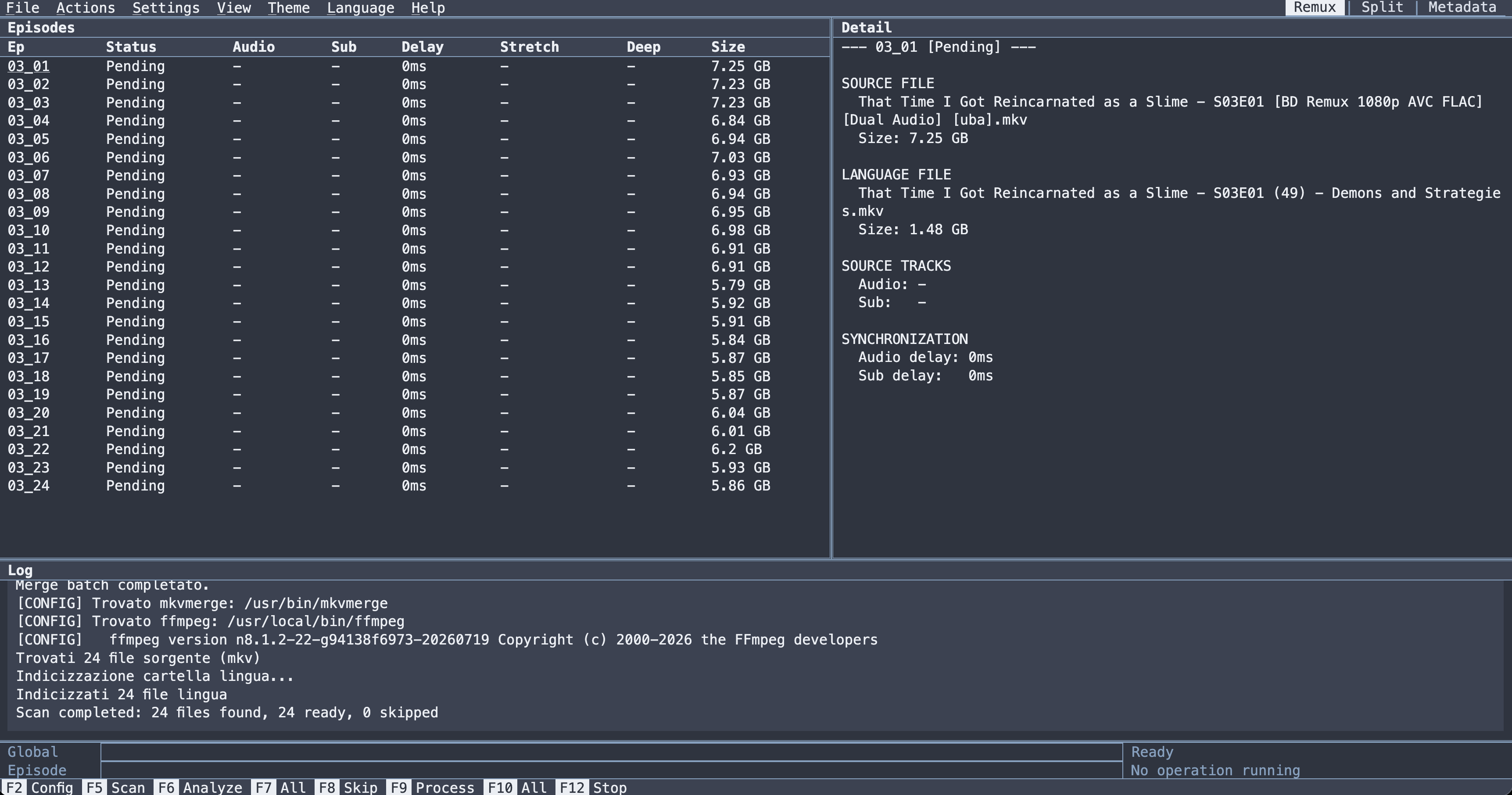Screen dimensions: 1512x795
Task: Open the Settings menu
Action: (166, 7)
